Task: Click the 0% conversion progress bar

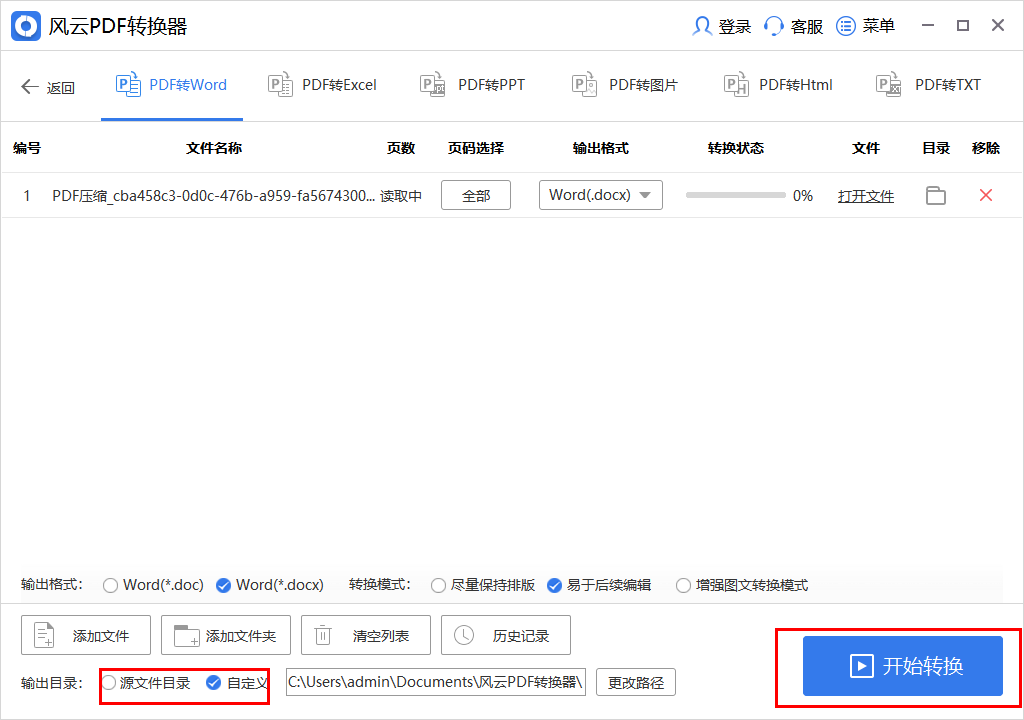Action: pyautogui.click(x=735, y=195)
